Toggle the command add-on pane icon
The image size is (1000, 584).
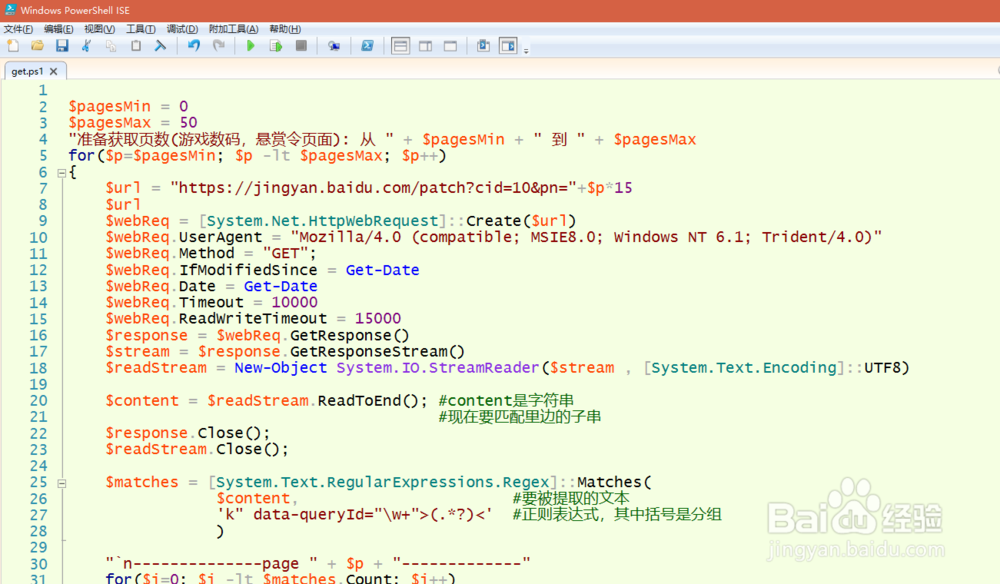(x=508, y=46)
